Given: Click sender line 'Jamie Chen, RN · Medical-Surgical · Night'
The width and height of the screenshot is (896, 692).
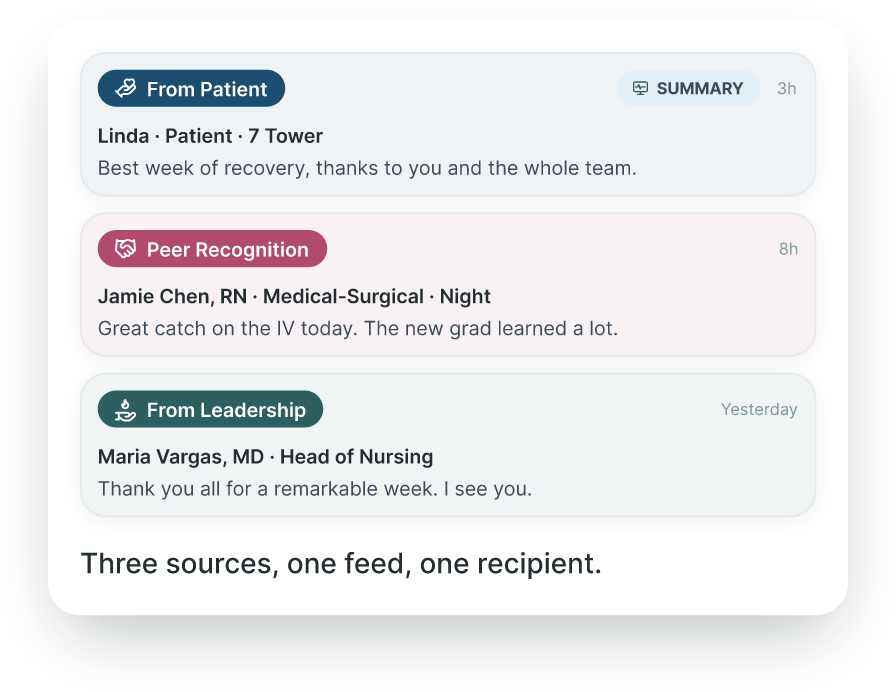Looking at the screenshot, I should pos(294,297).
